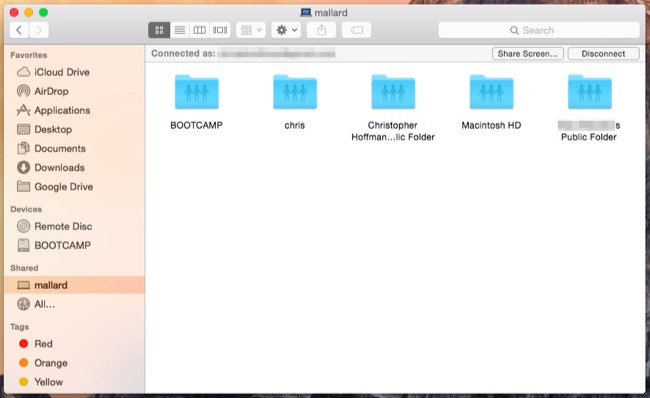Click the Share toolbar button
This screenshot has width=650, height=398.
[321, 30]
